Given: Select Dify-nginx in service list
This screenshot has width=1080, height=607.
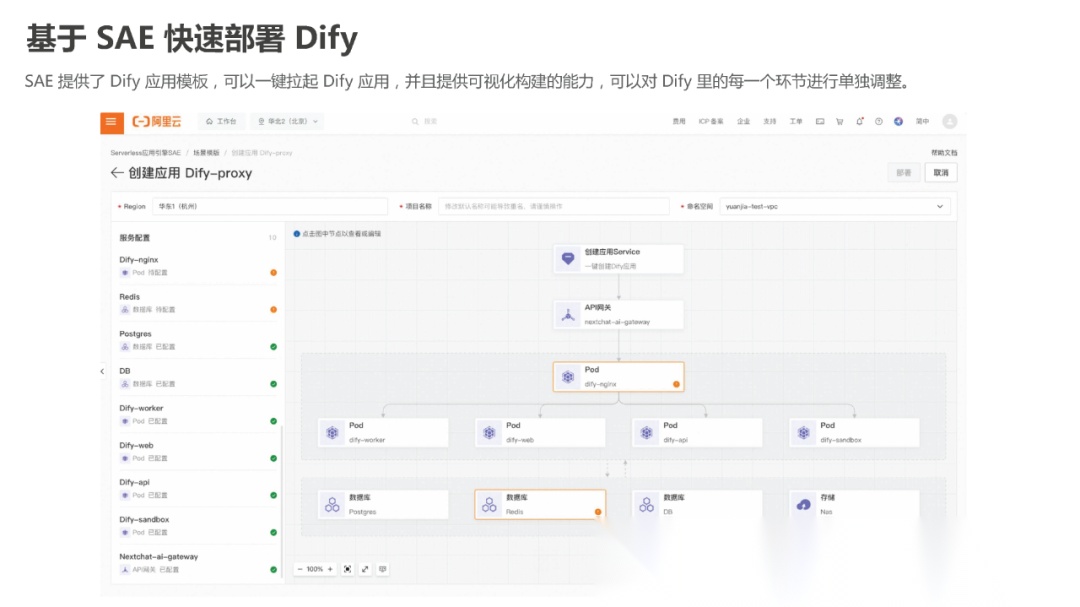Looking at the screenshot, I should point(198,266).
